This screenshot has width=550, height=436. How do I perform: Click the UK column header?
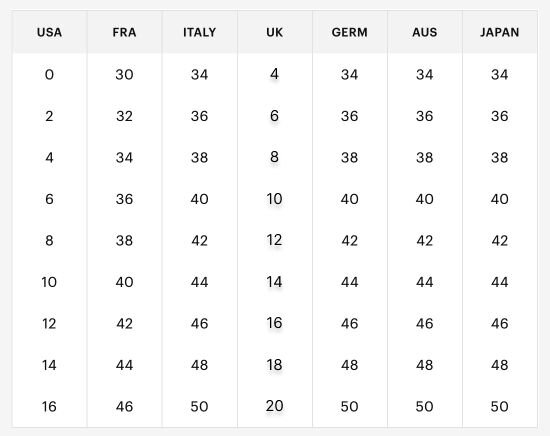click(275, 32)
